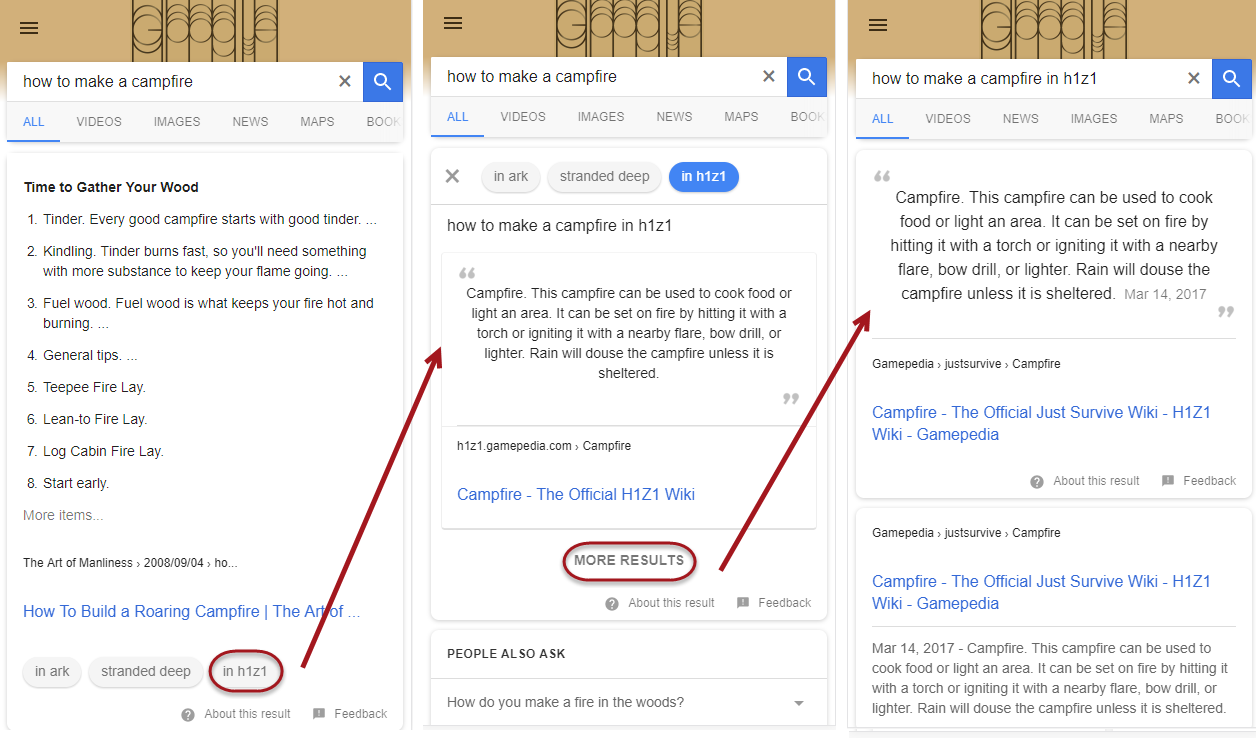Screen dimensions: 1256x738
Task: Click 'PEOPLE ALSO ASK' heading
Action: click(506, 654)
